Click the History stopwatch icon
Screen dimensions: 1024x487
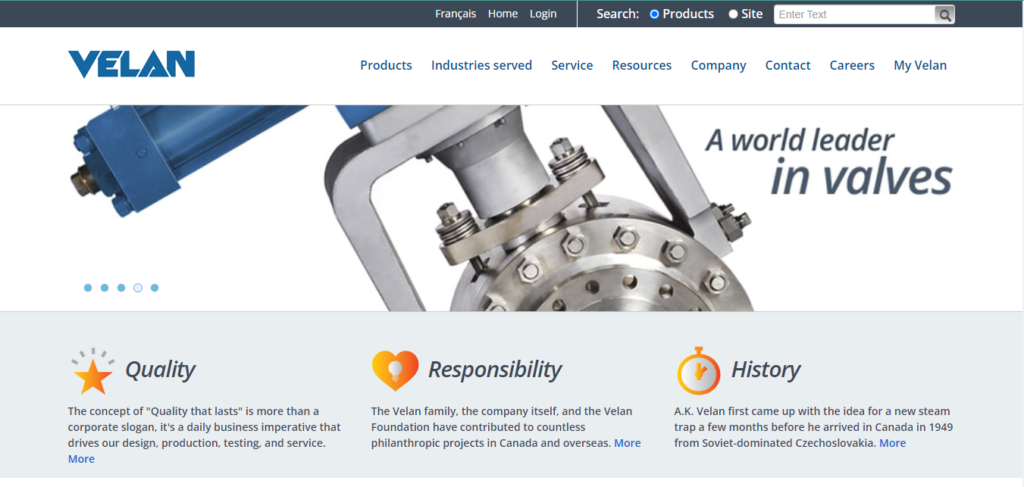(x=698, y=371)
